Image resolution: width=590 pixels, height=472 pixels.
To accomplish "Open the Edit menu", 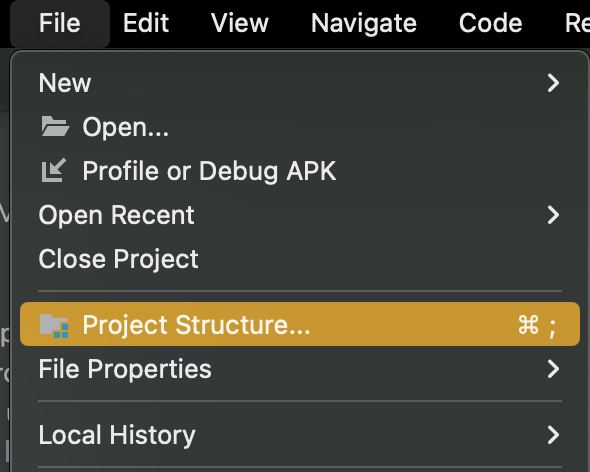I will [x=146, y=23].
